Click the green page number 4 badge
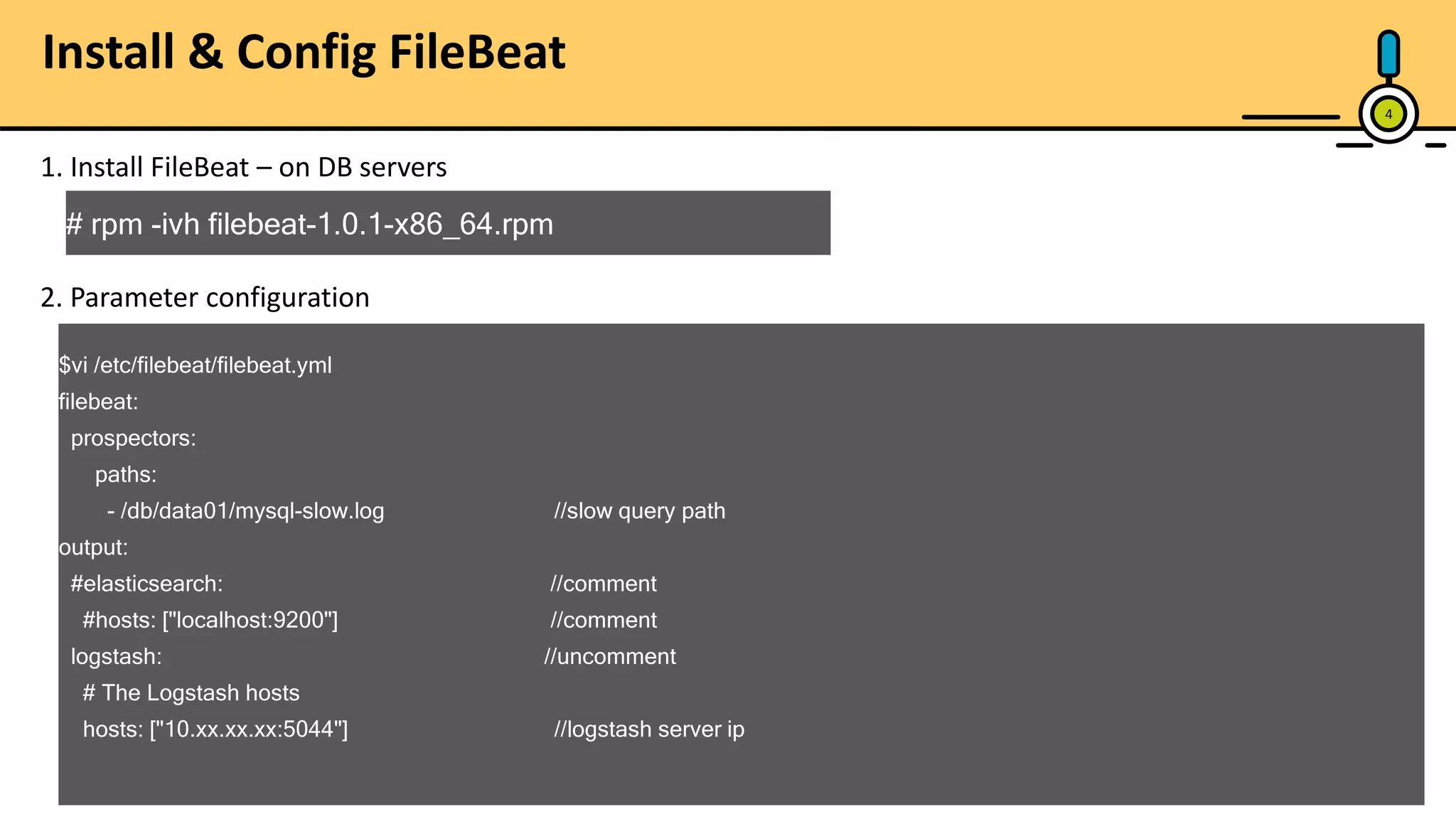This screenshot has height=819, width=1456. point(1388,114)
